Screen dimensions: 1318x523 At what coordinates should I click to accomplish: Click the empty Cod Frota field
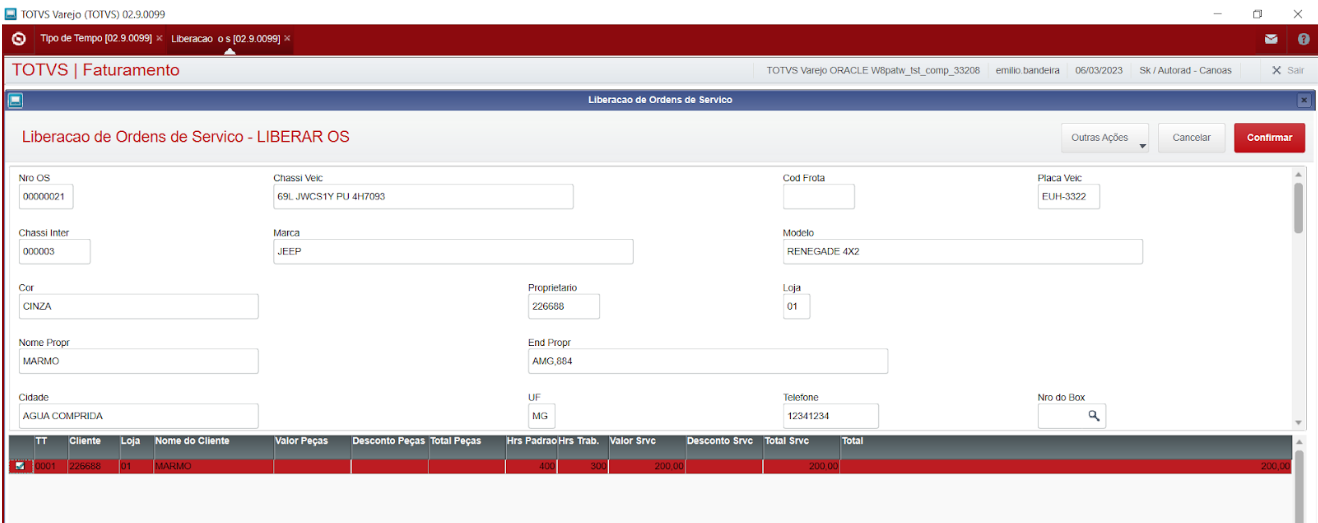point(818,197)
